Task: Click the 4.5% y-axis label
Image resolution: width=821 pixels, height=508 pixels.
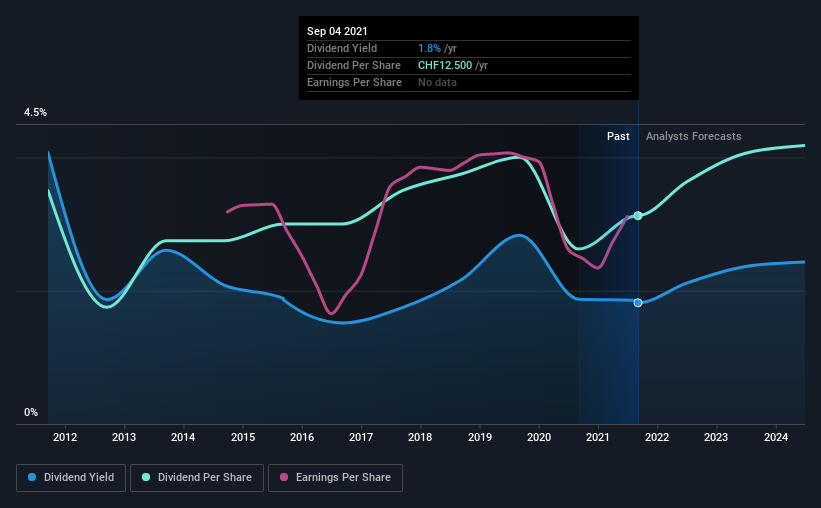Action: 35,113
